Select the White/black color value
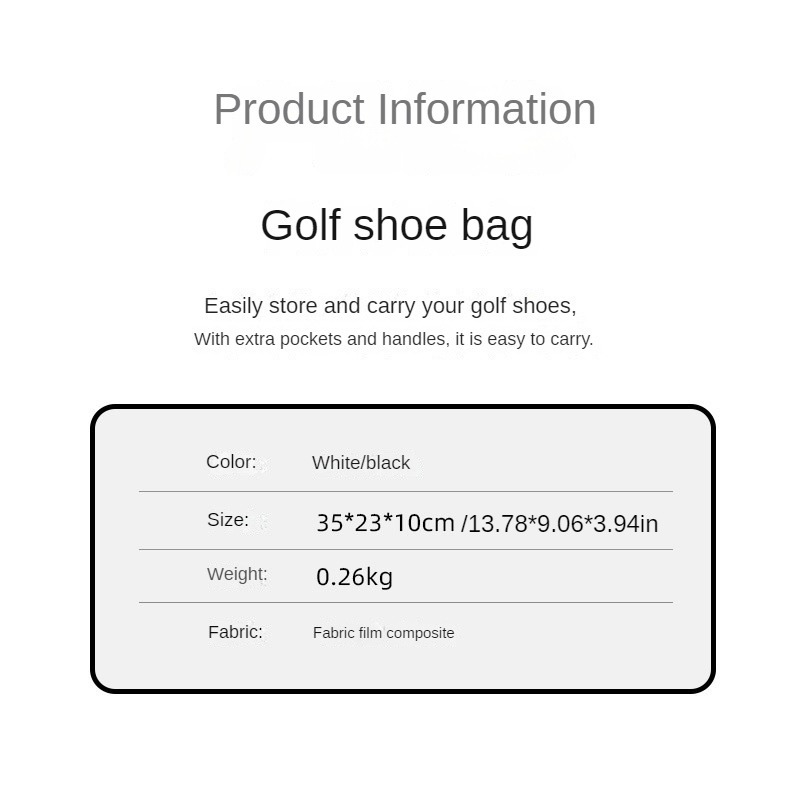This screenshot has width=800, height=800. [x=361, y=463]
